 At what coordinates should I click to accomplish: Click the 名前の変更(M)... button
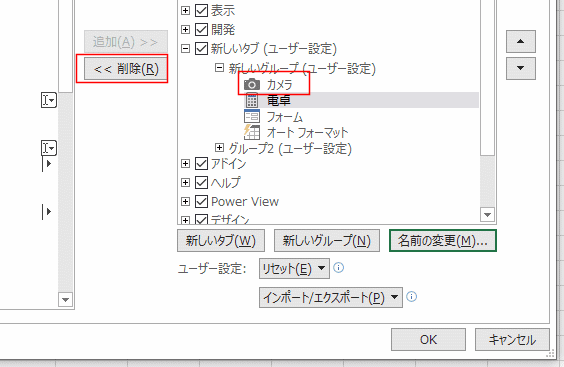[x=443, y=241]
